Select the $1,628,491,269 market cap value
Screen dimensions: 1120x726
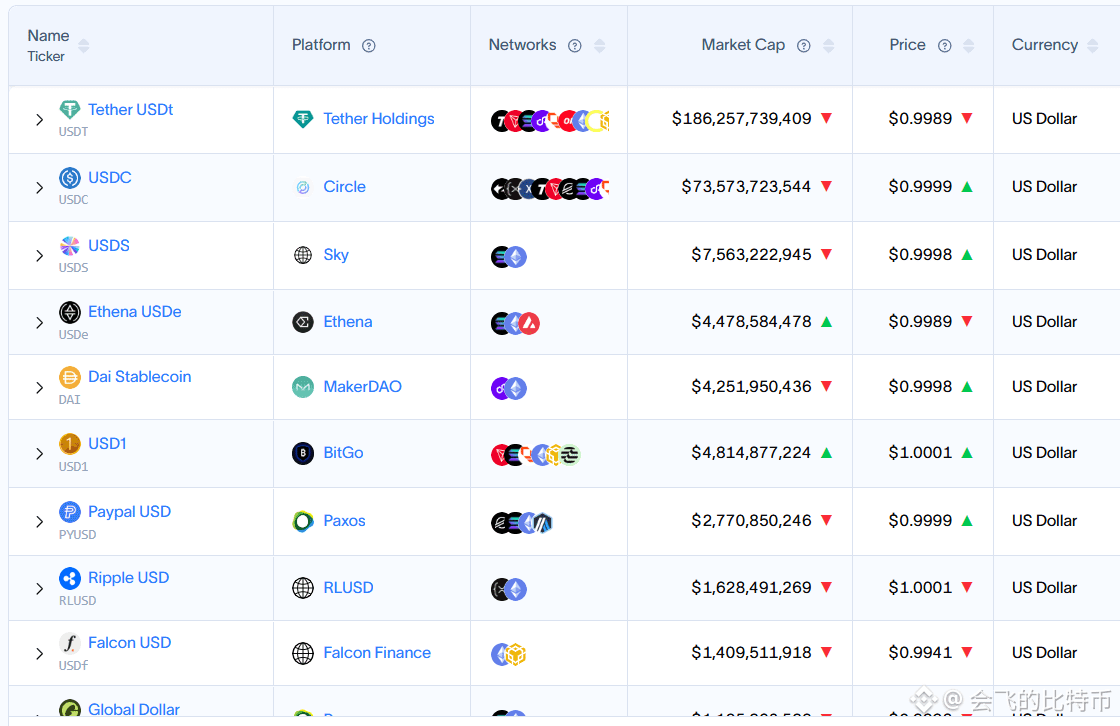coord(751,587)
